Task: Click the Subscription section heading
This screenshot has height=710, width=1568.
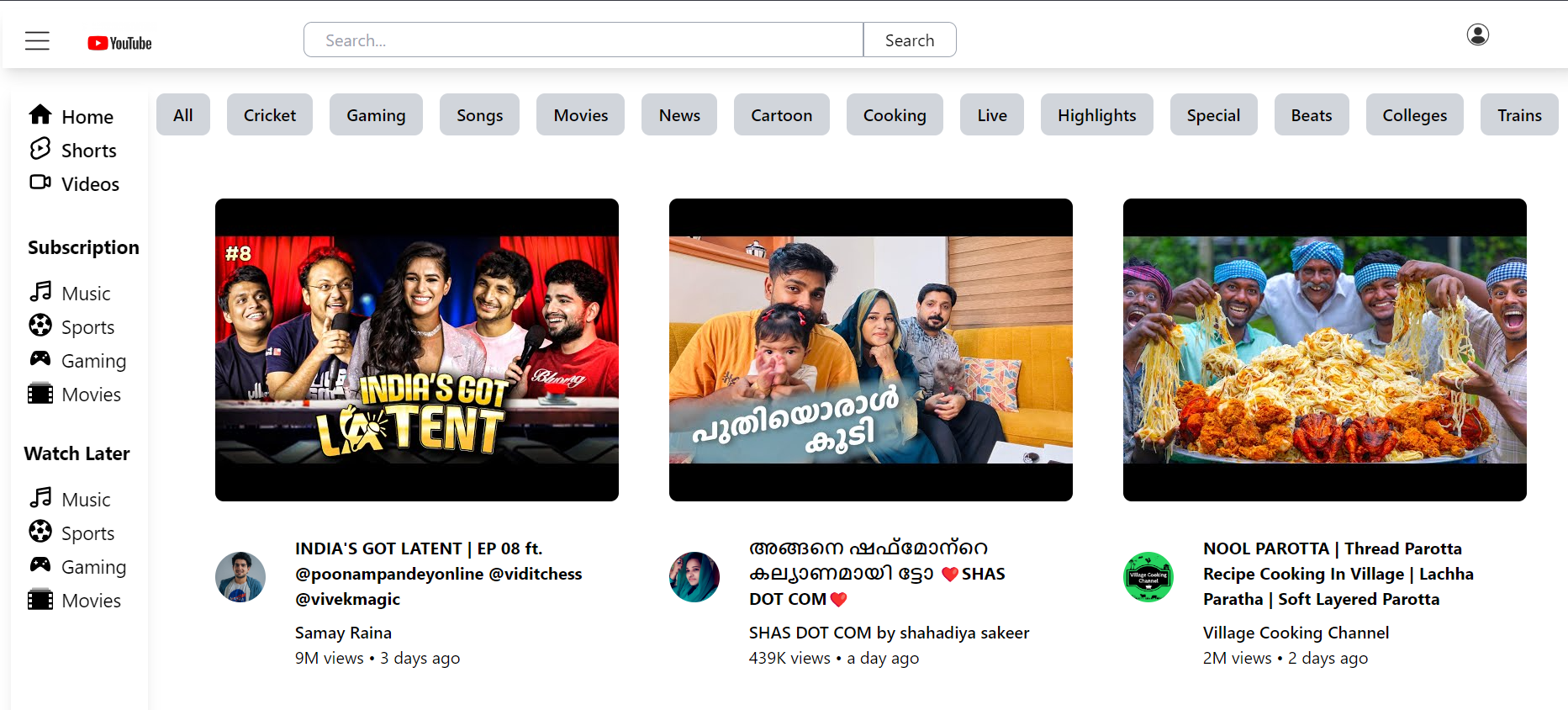Action: point(83,247)
